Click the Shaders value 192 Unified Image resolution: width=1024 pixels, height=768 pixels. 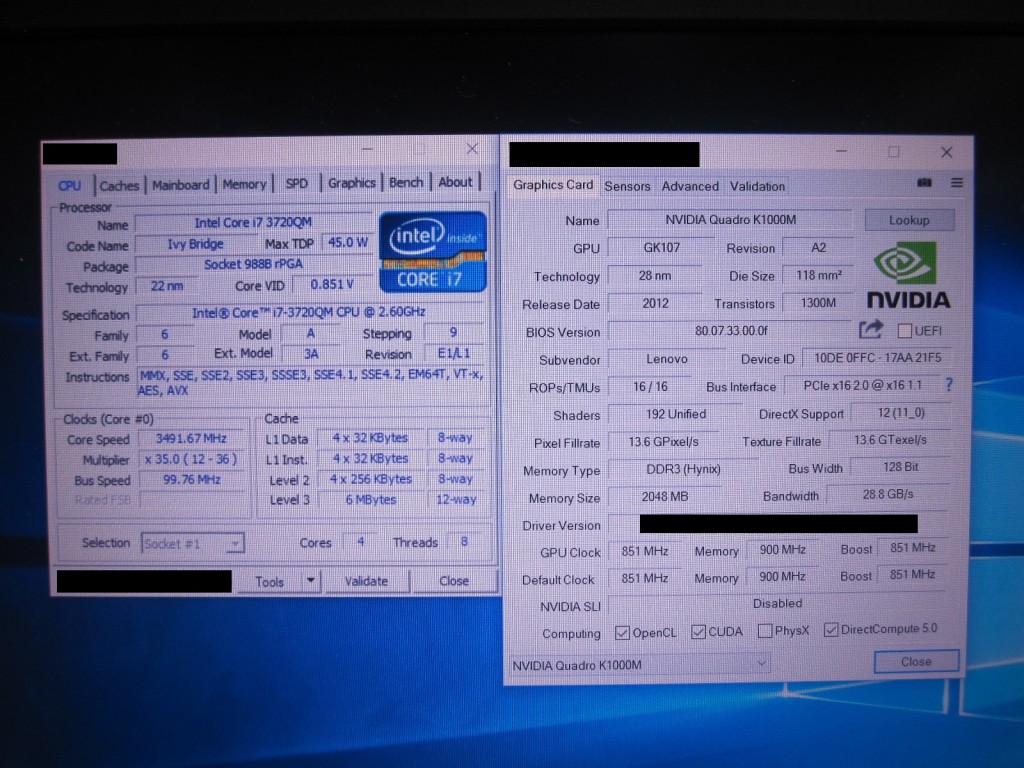click(x=675, y=414)
